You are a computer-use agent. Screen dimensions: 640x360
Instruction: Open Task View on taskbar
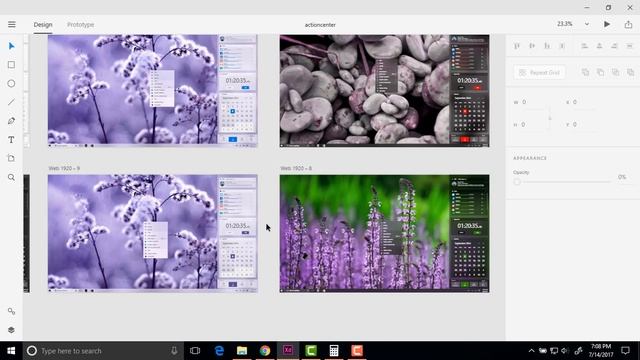pyautogui.click(x=195, y=351)
